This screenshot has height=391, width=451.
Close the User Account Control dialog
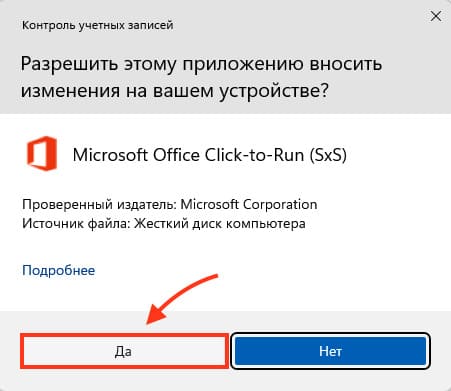(x=436, y=16)
